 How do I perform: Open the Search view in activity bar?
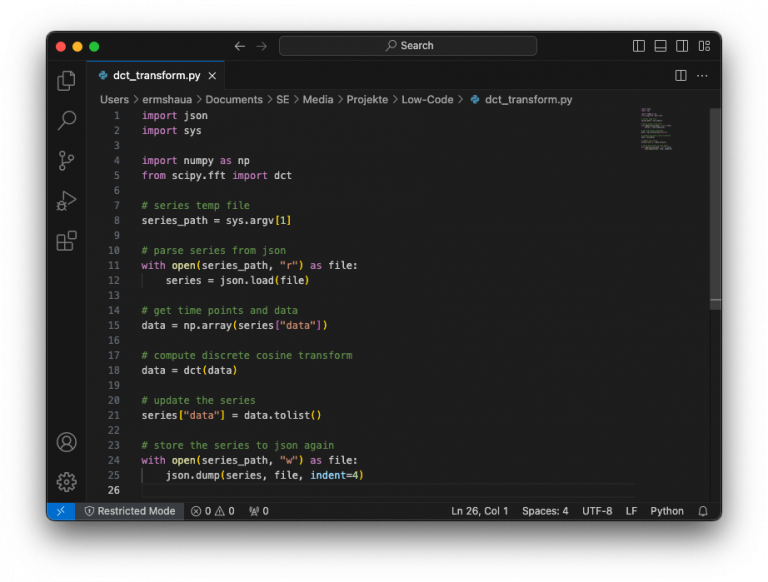(67, 121)
